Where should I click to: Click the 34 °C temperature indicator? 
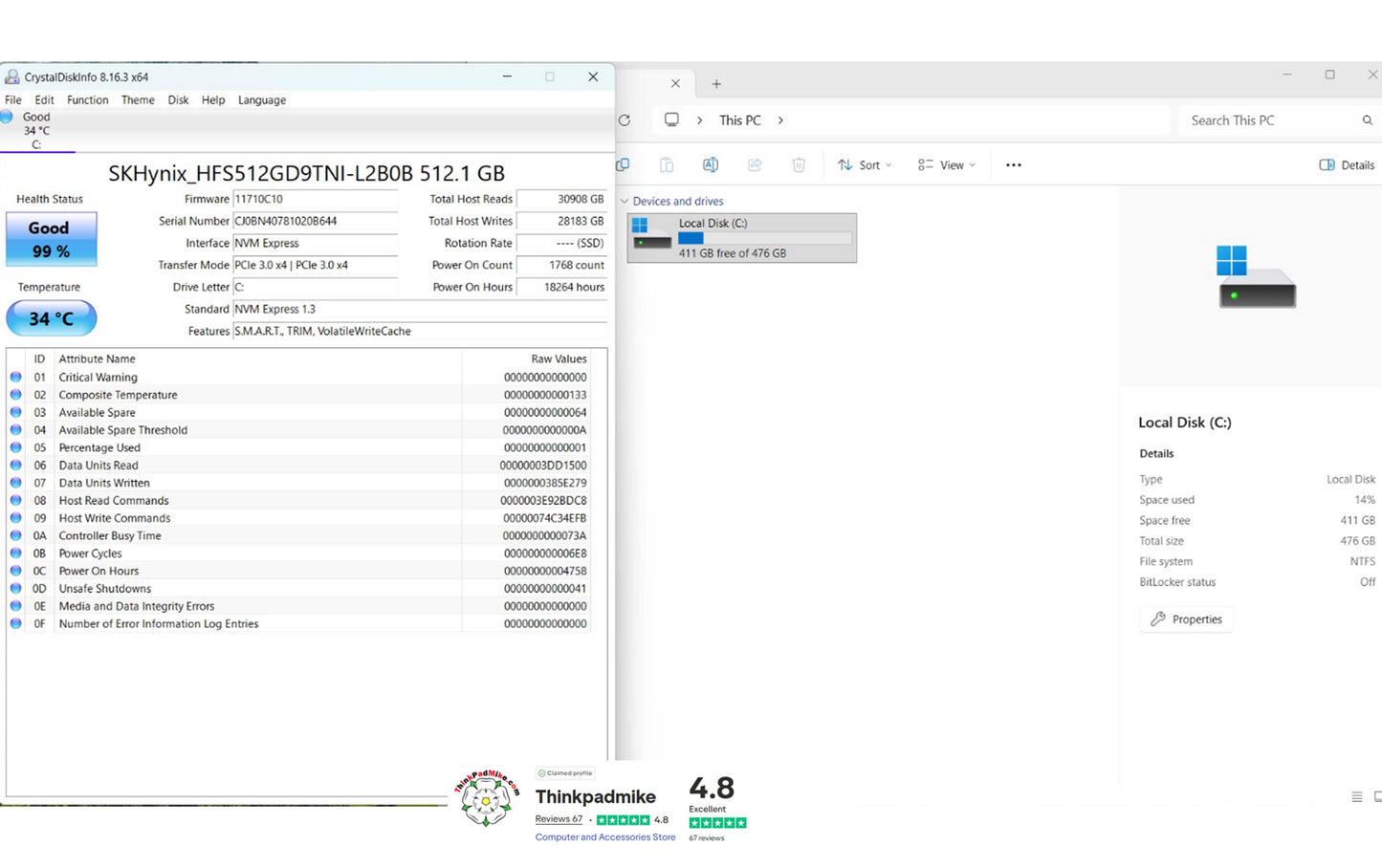point(51,318)
